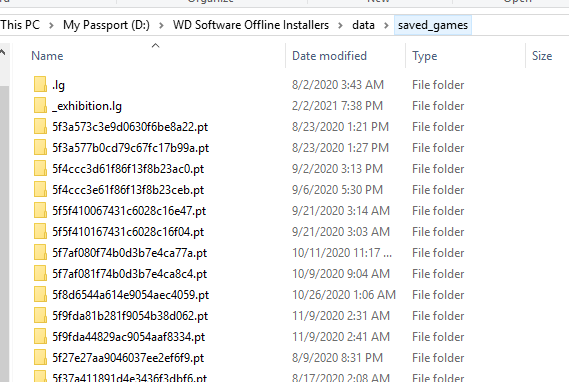Click scroll-up arrow of navigation pane

tap(3, 53)
